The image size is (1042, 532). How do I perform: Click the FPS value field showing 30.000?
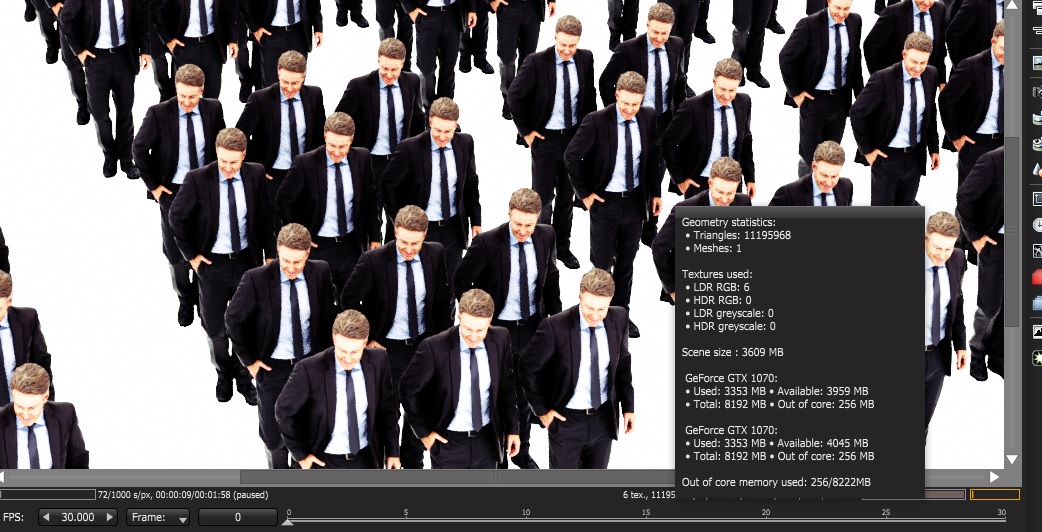(x=78, y=517)
